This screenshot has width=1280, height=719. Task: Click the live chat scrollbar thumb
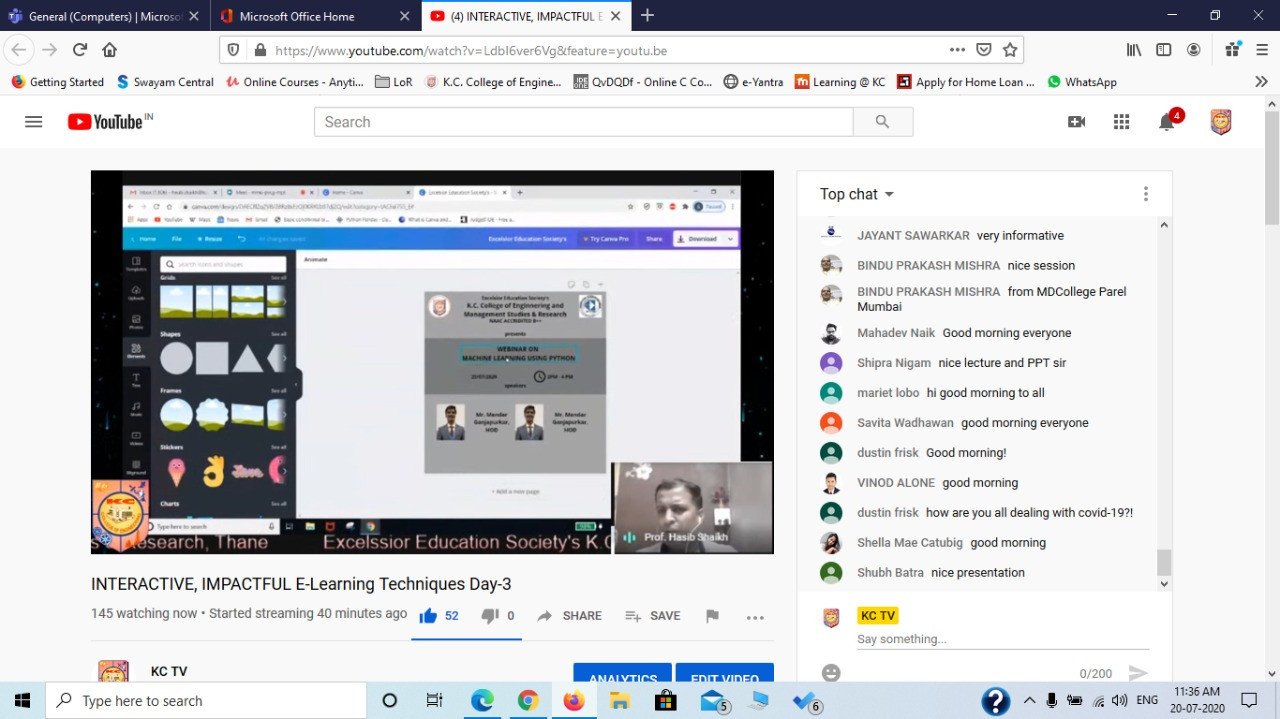pos(1163,562)
